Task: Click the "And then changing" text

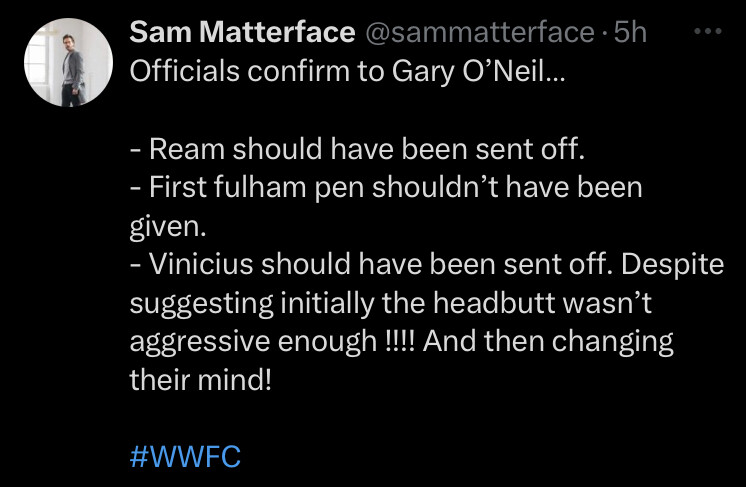Action: (548, 342)
